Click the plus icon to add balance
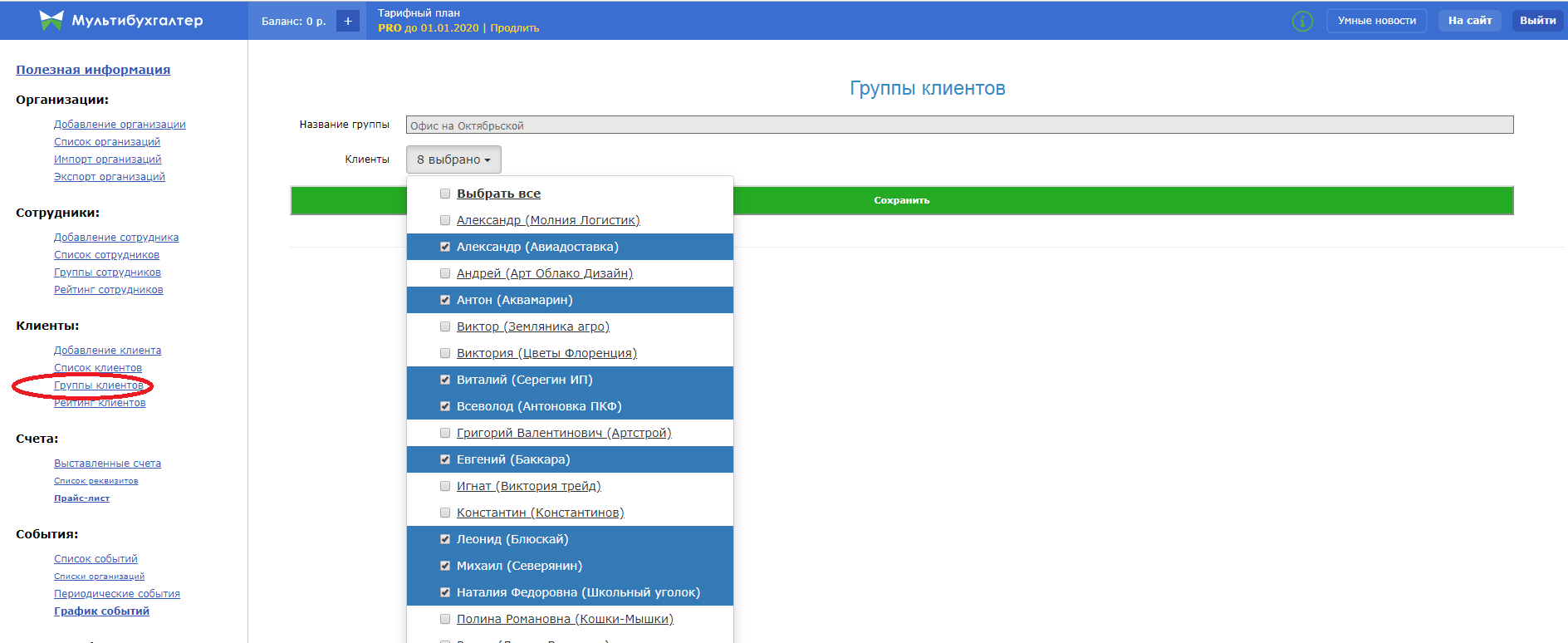This screenshot has height=643, width=1568. click(x=348, y=22)
